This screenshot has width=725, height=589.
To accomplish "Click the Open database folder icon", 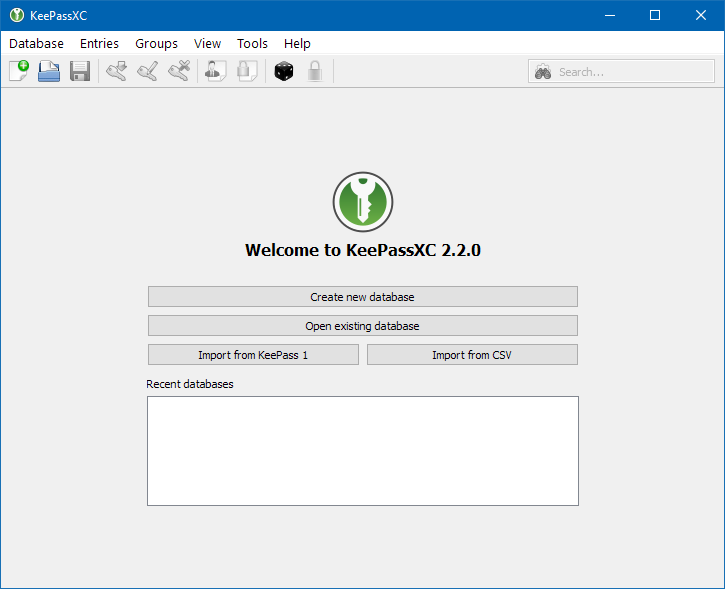I will [x=49, y=71].
